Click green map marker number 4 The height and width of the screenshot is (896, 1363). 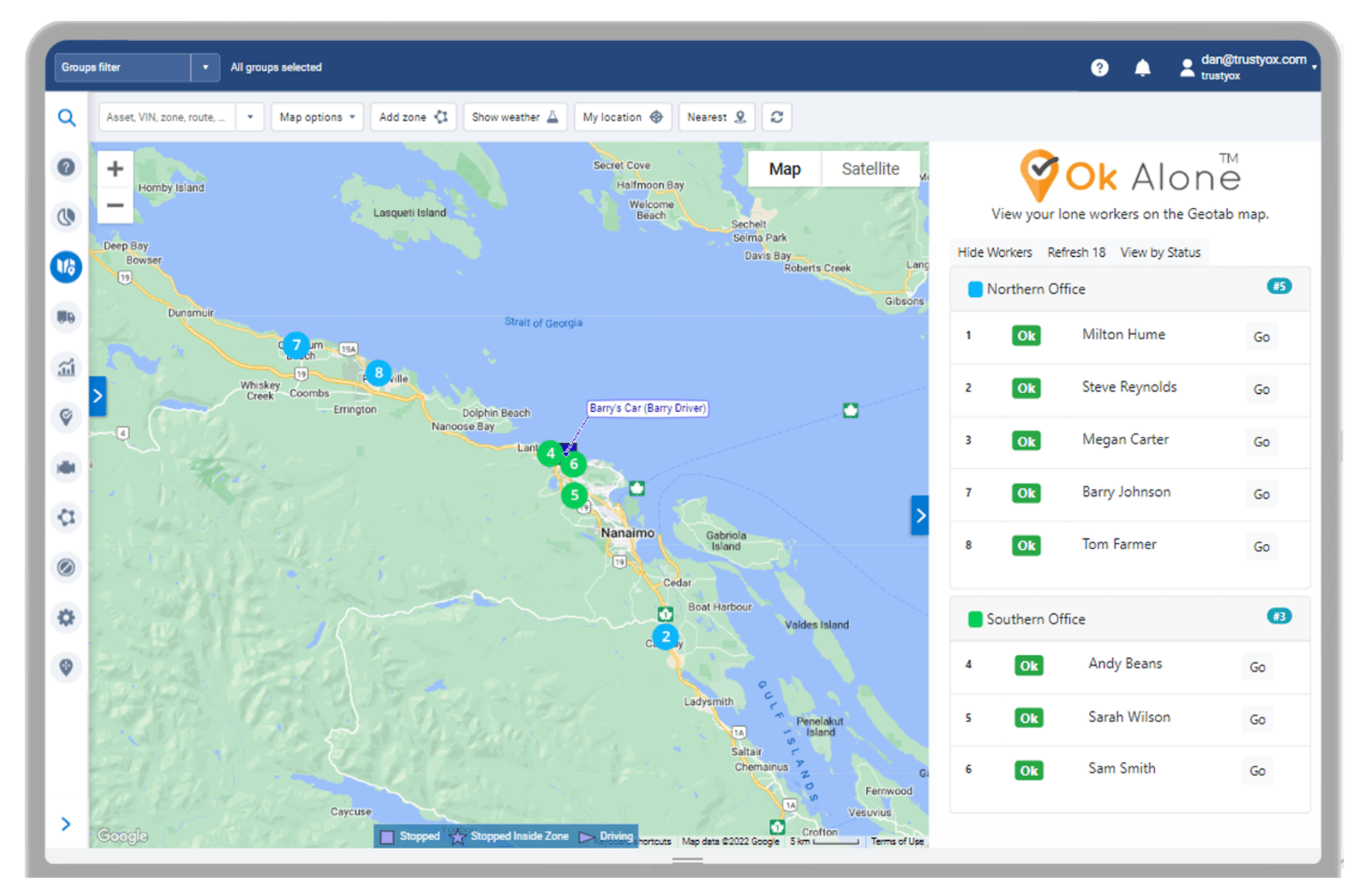click(551, 453)
